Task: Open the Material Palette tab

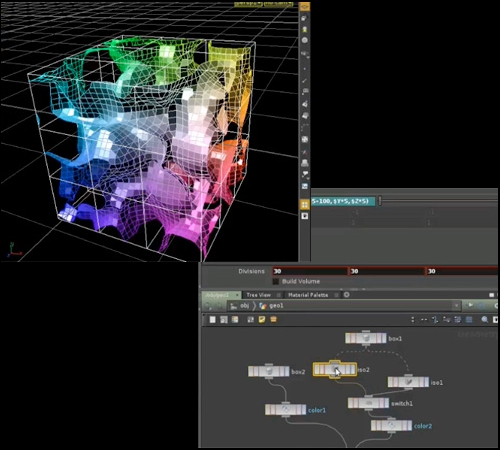Action: (x=308, y=295)
